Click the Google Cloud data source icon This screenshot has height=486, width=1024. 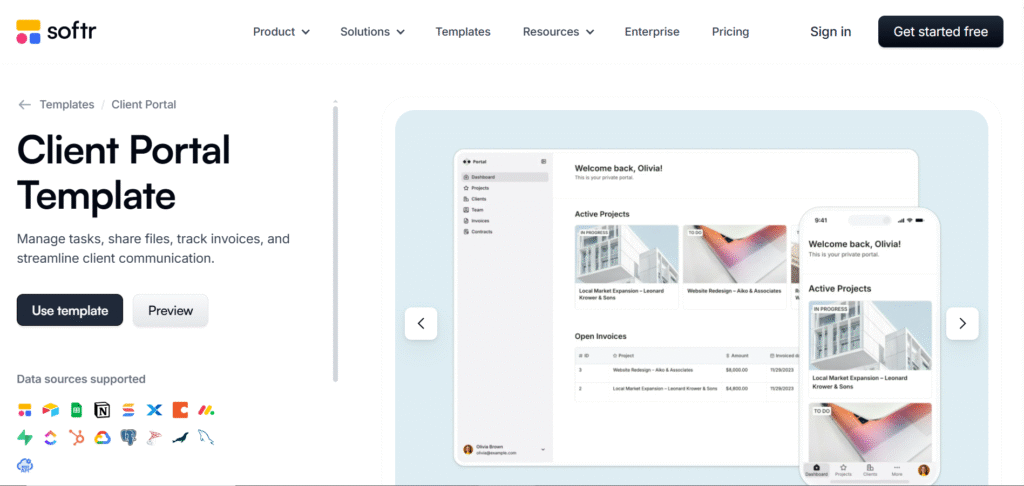[x=102, y=437]
